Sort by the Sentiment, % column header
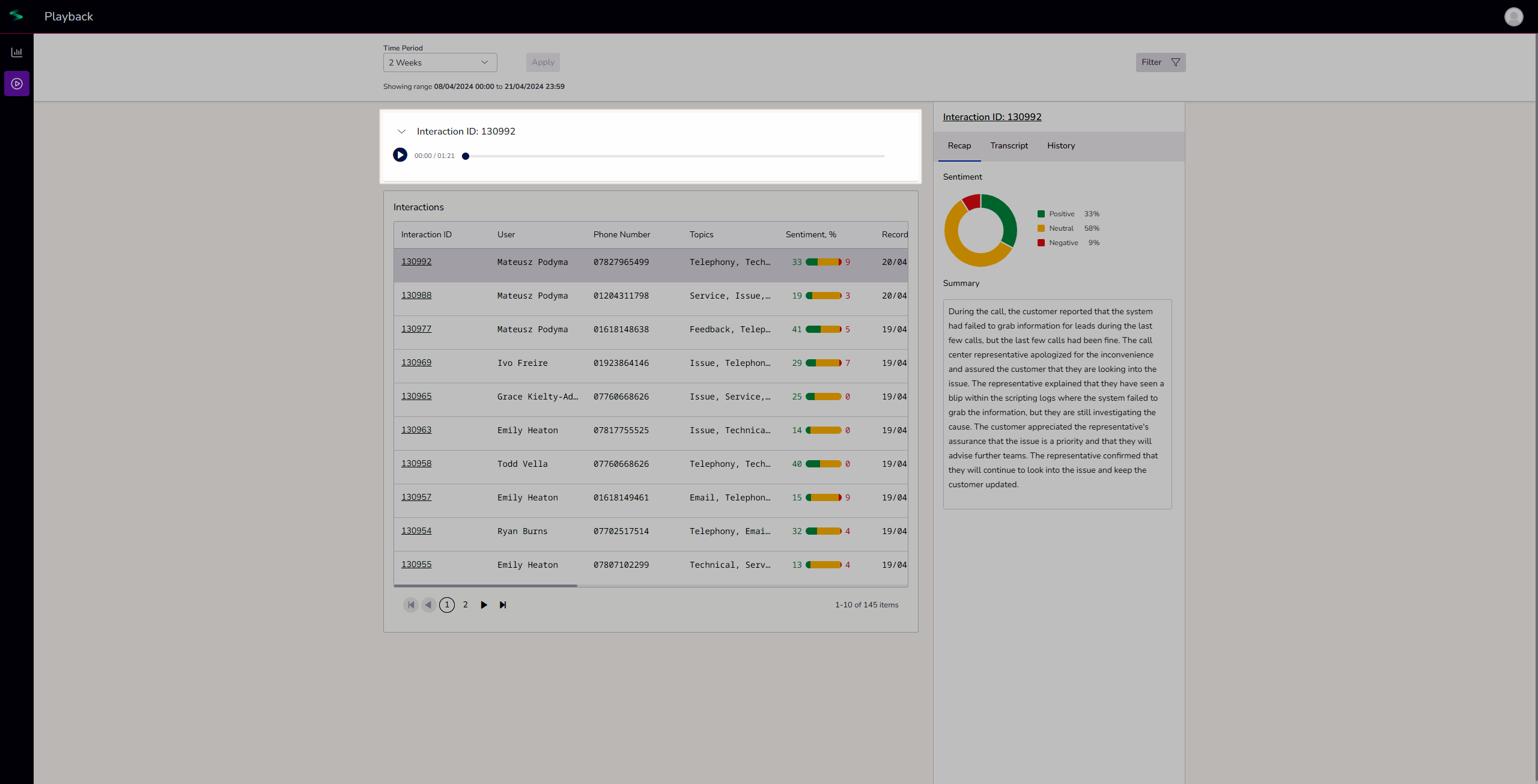Viewport: 1538px width, 784px height. coord(810,235)
